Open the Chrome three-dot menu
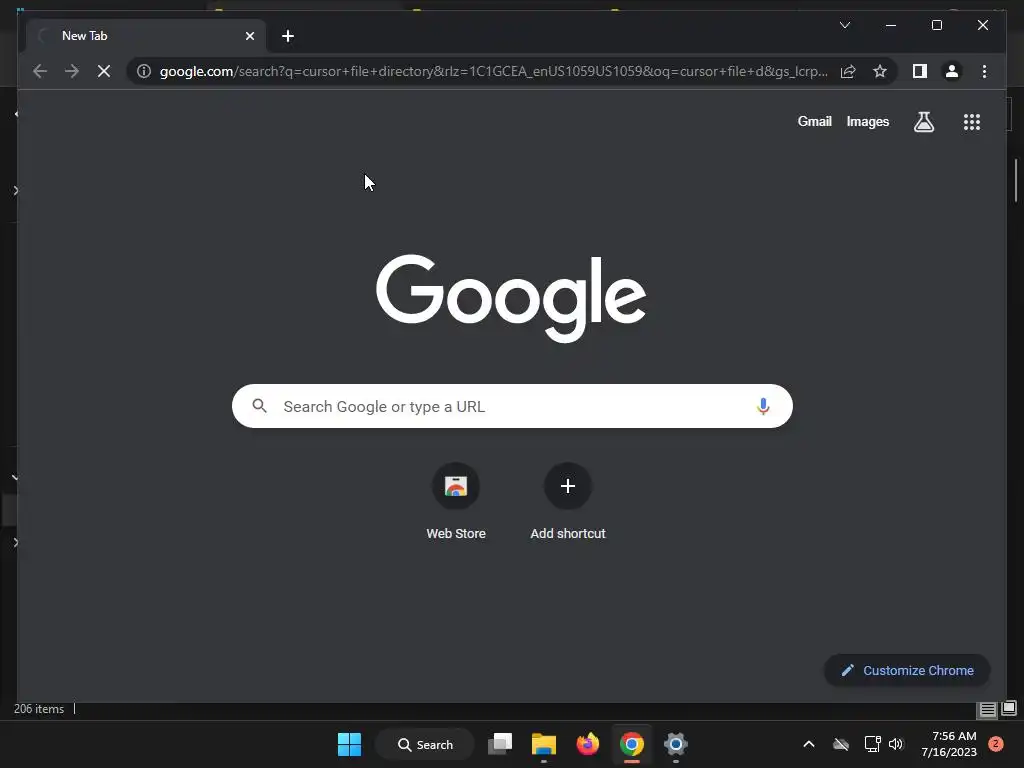 point(984,71)
